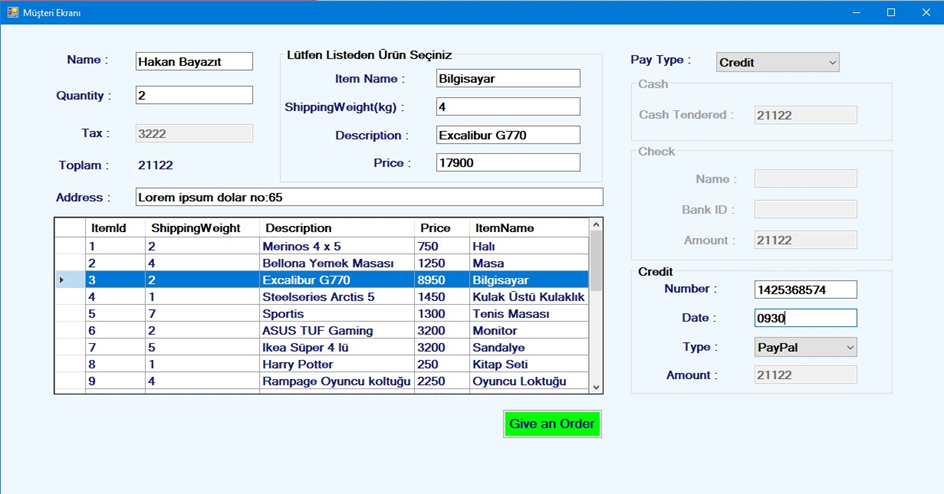944x494 pixels.
Task: Click the Check Amount field
Action: [x=806, y=240]
